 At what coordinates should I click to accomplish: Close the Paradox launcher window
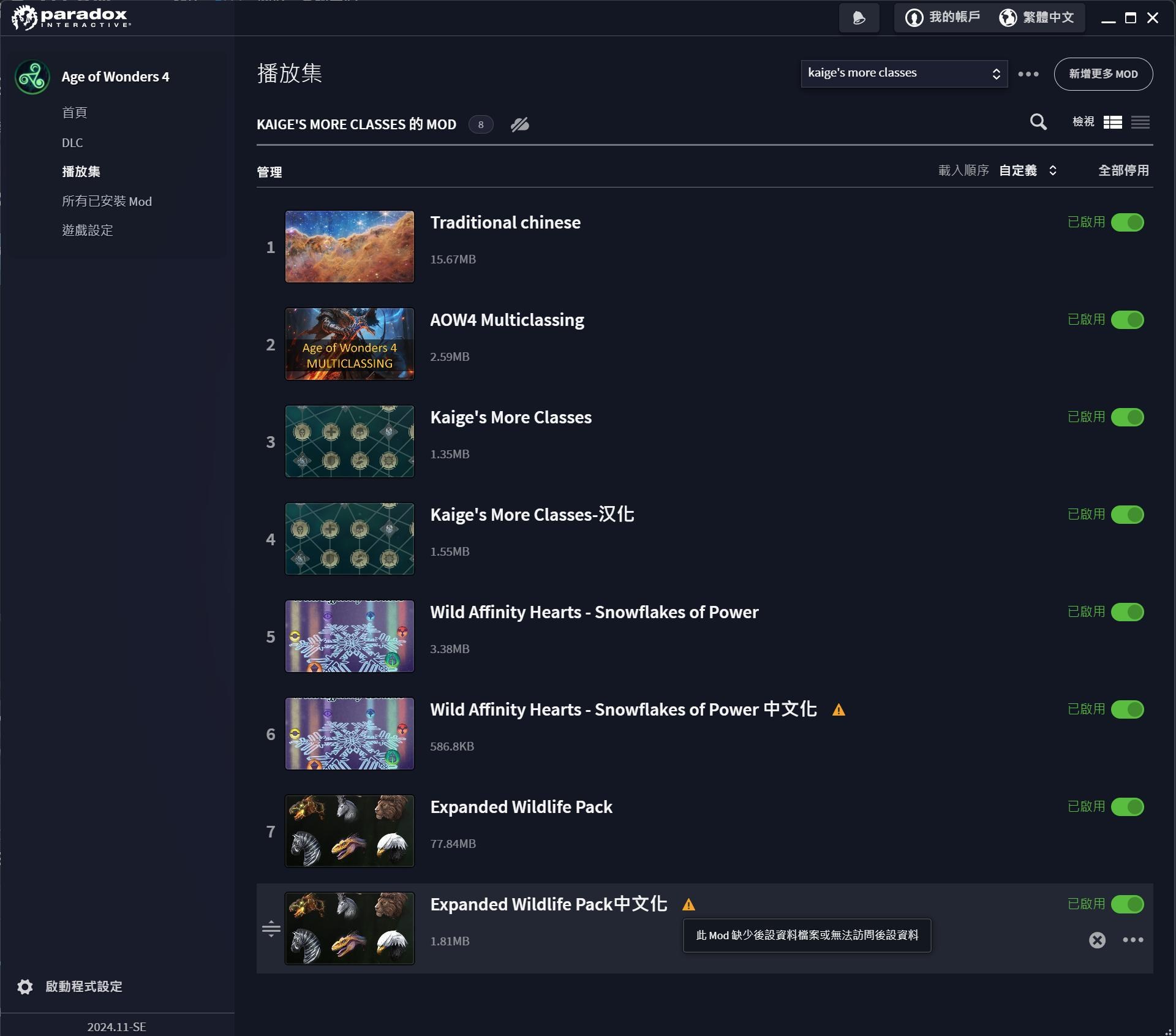(1153, 18)
